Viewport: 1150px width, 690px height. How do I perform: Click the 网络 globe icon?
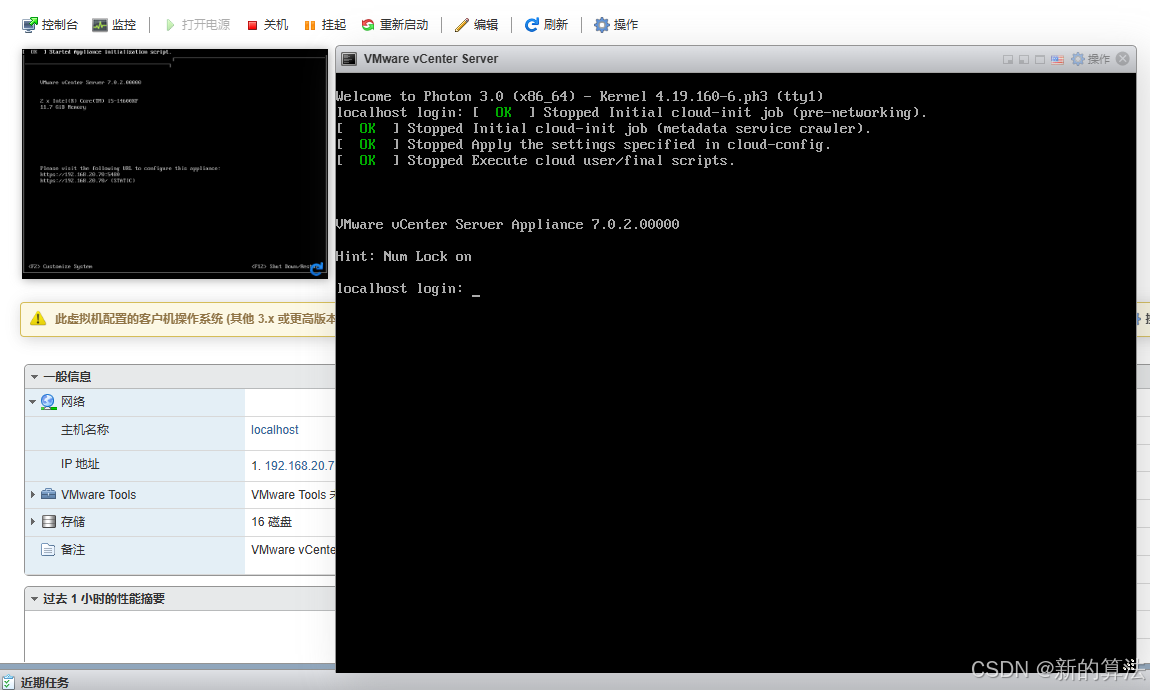click(x=48, y=402)
